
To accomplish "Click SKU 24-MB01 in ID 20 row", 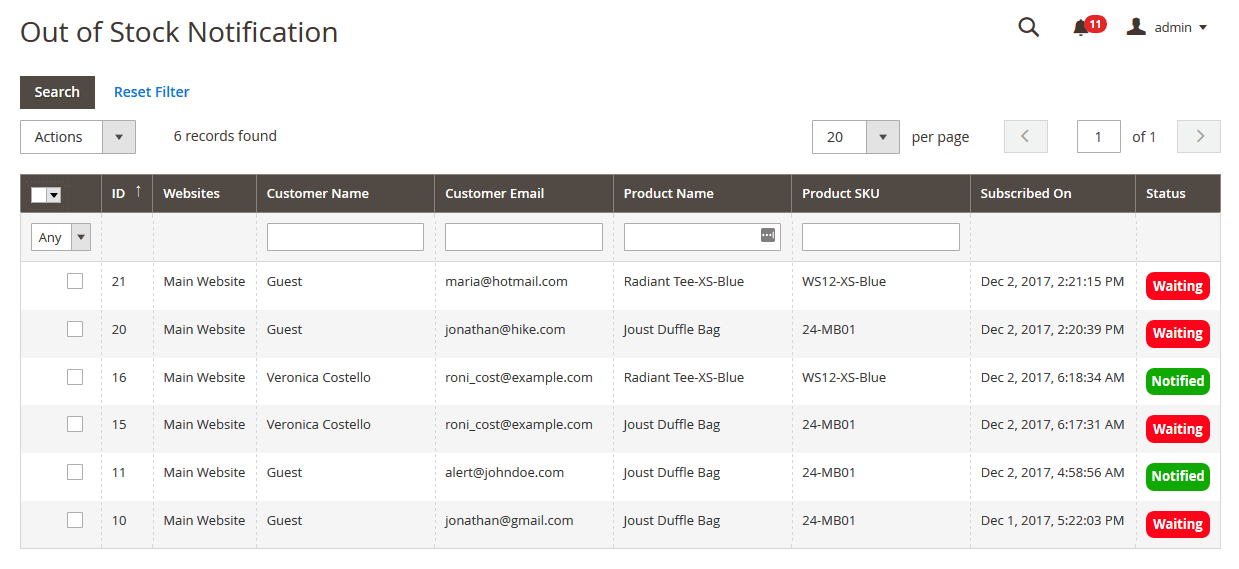I will coord(829,329).
